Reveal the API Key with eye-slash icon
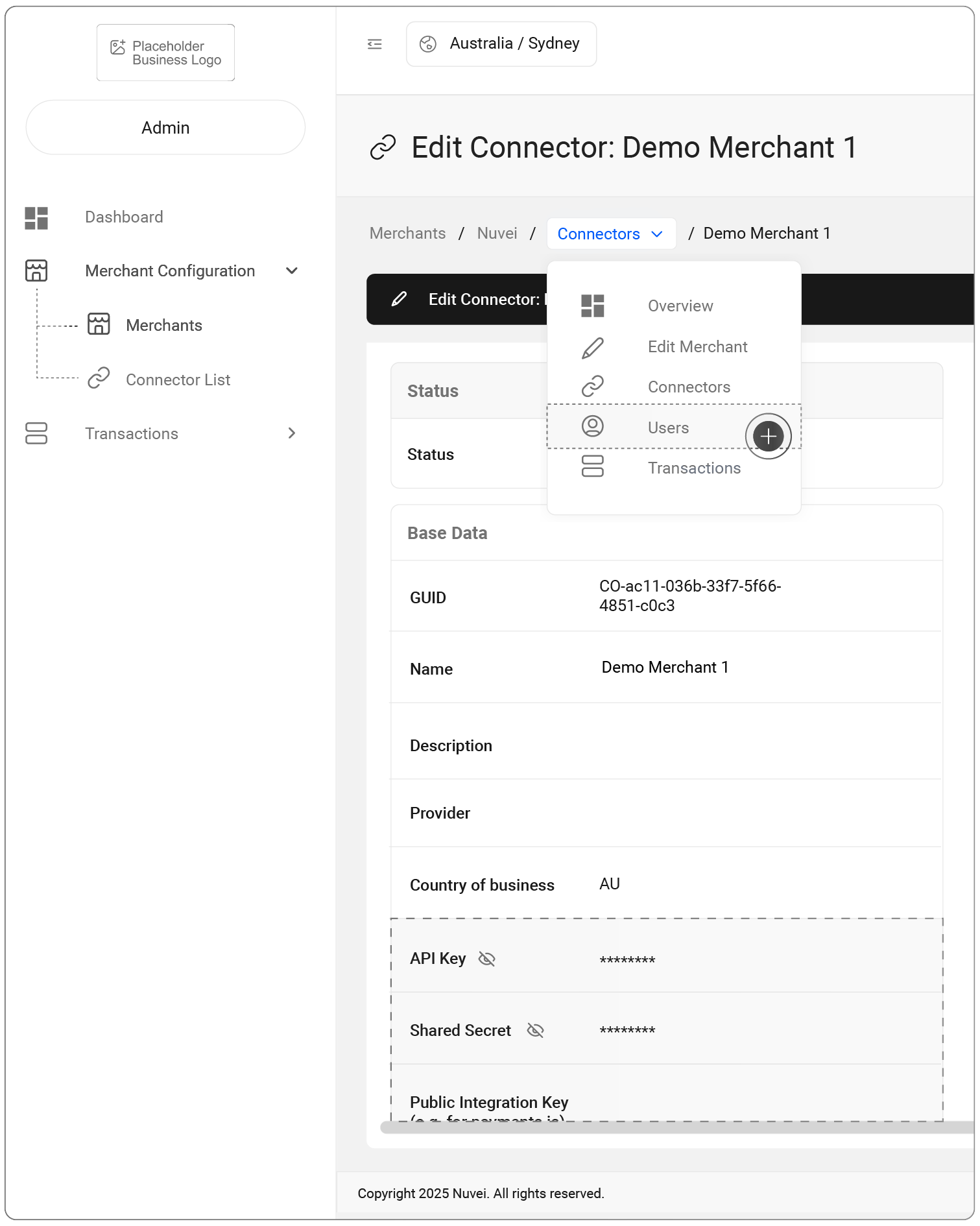 click(x=486, y=959)
